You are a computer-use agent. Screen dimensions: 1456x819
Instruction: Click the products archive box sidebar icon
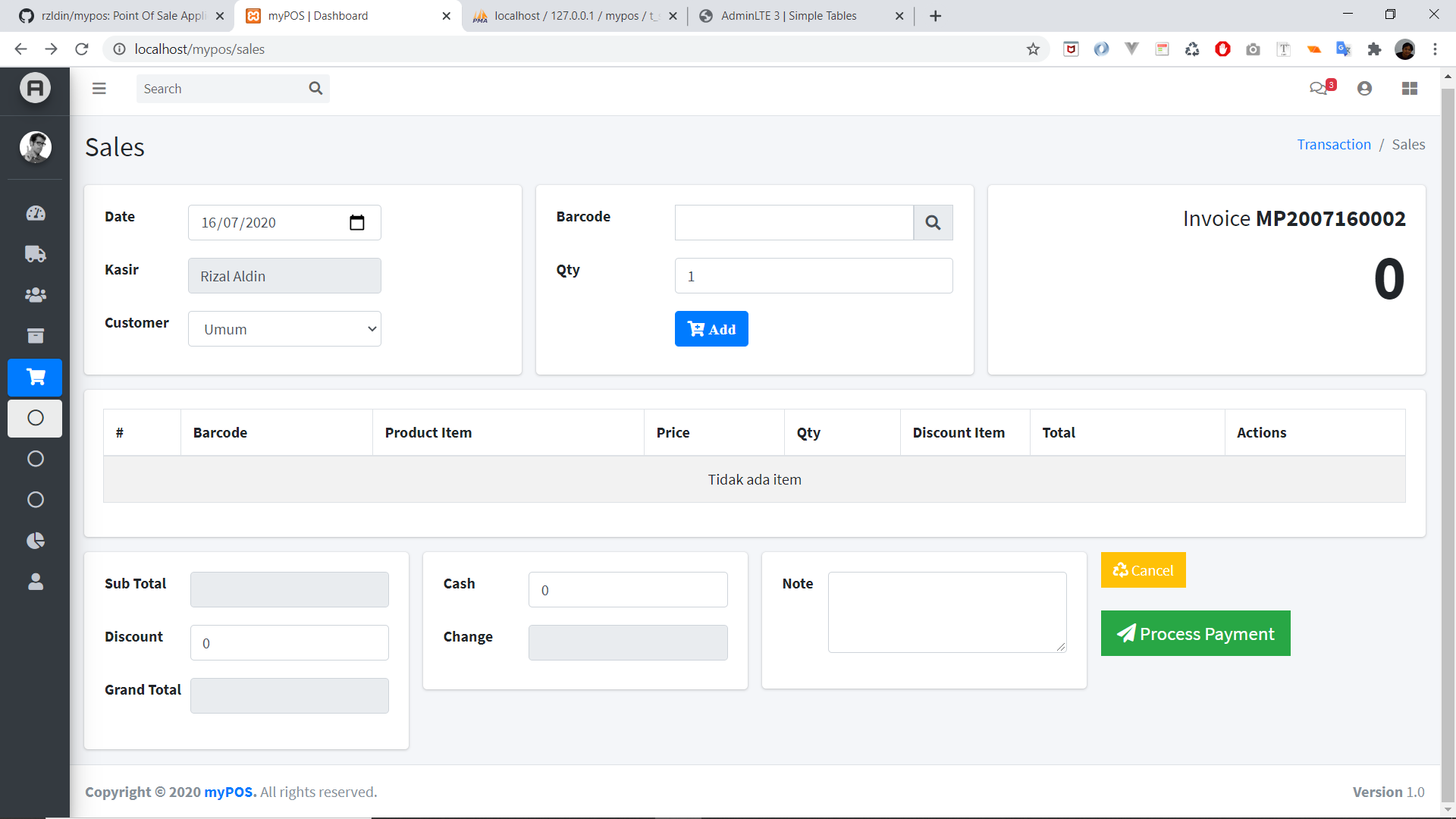click(x=36, y=336)
